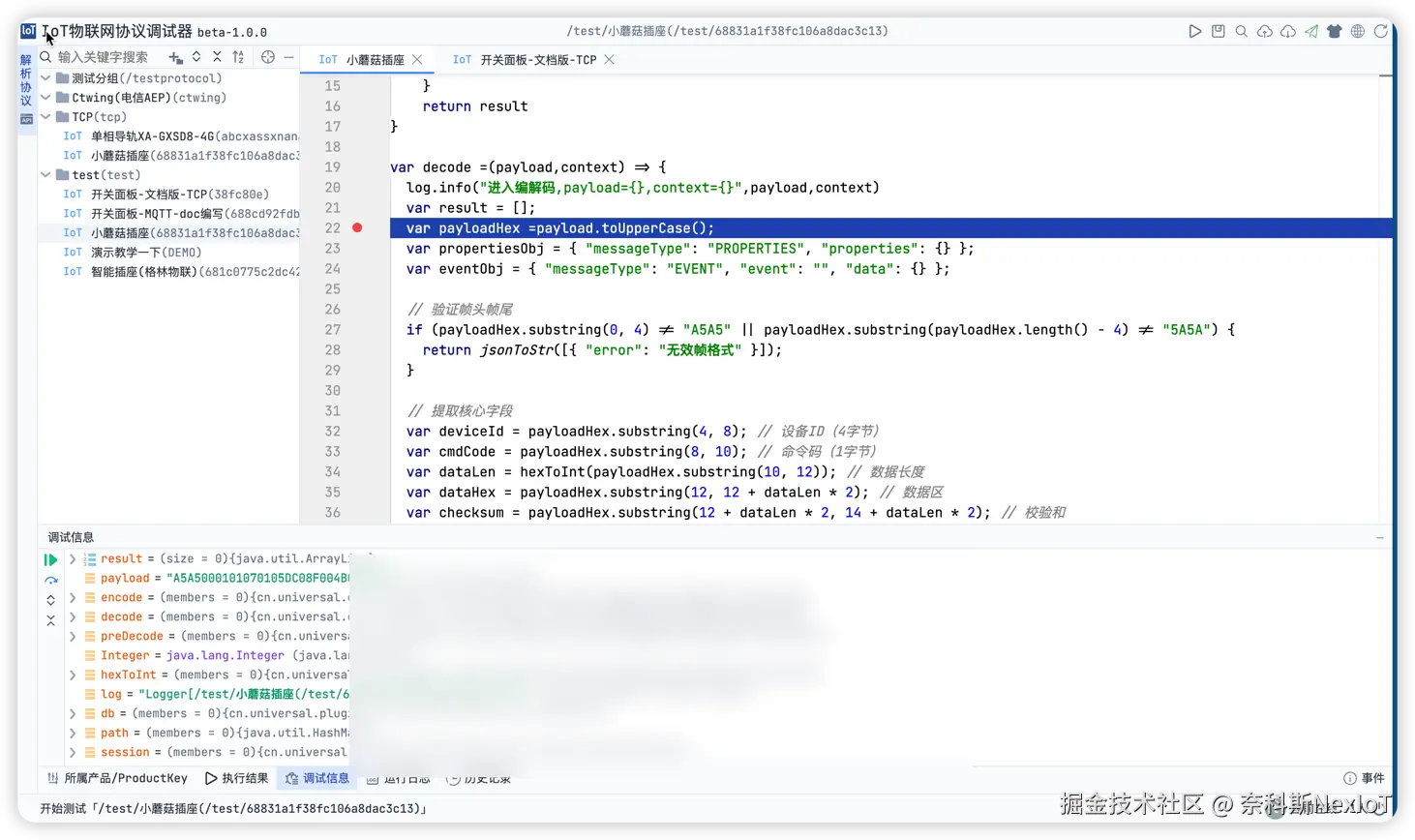Expand the encode variable

[72, 598]
